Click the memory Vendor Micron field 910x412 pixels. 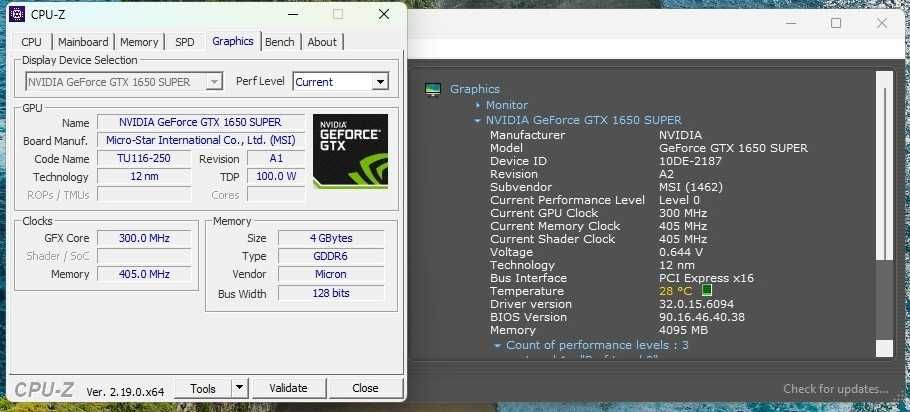331,274
